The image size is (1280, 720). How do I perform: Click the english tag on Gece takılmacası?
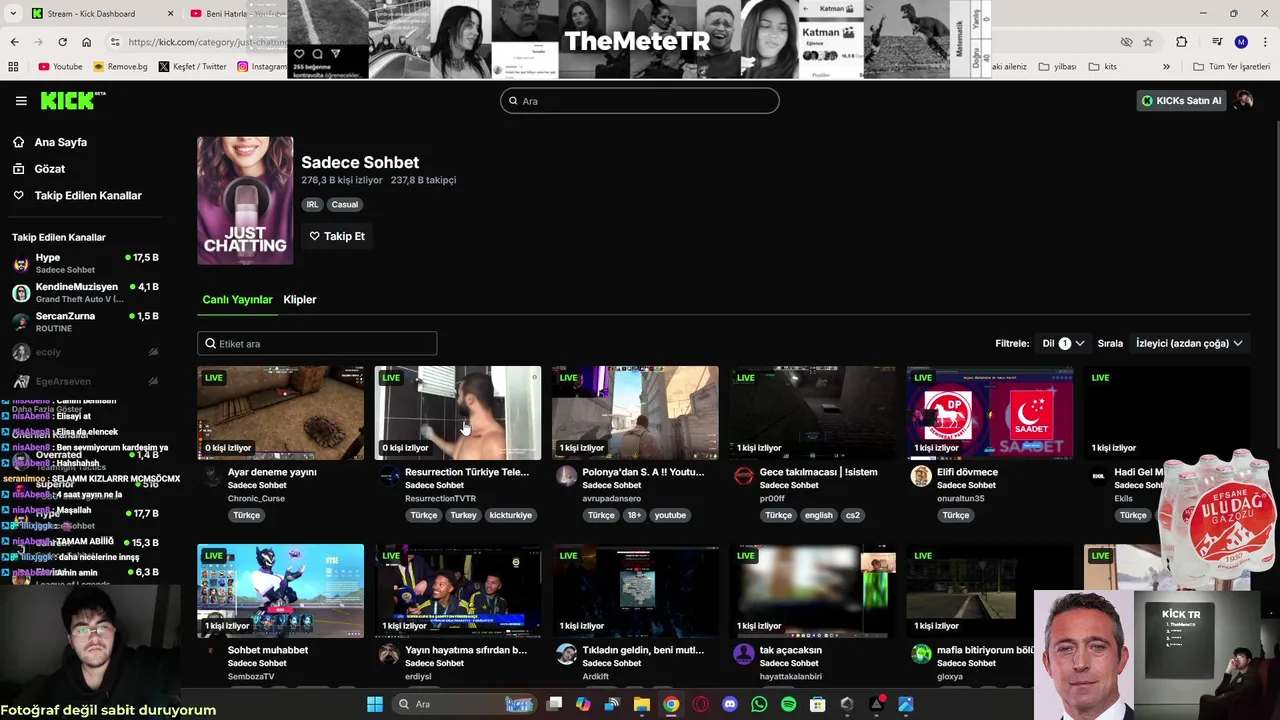click(818, 515)
